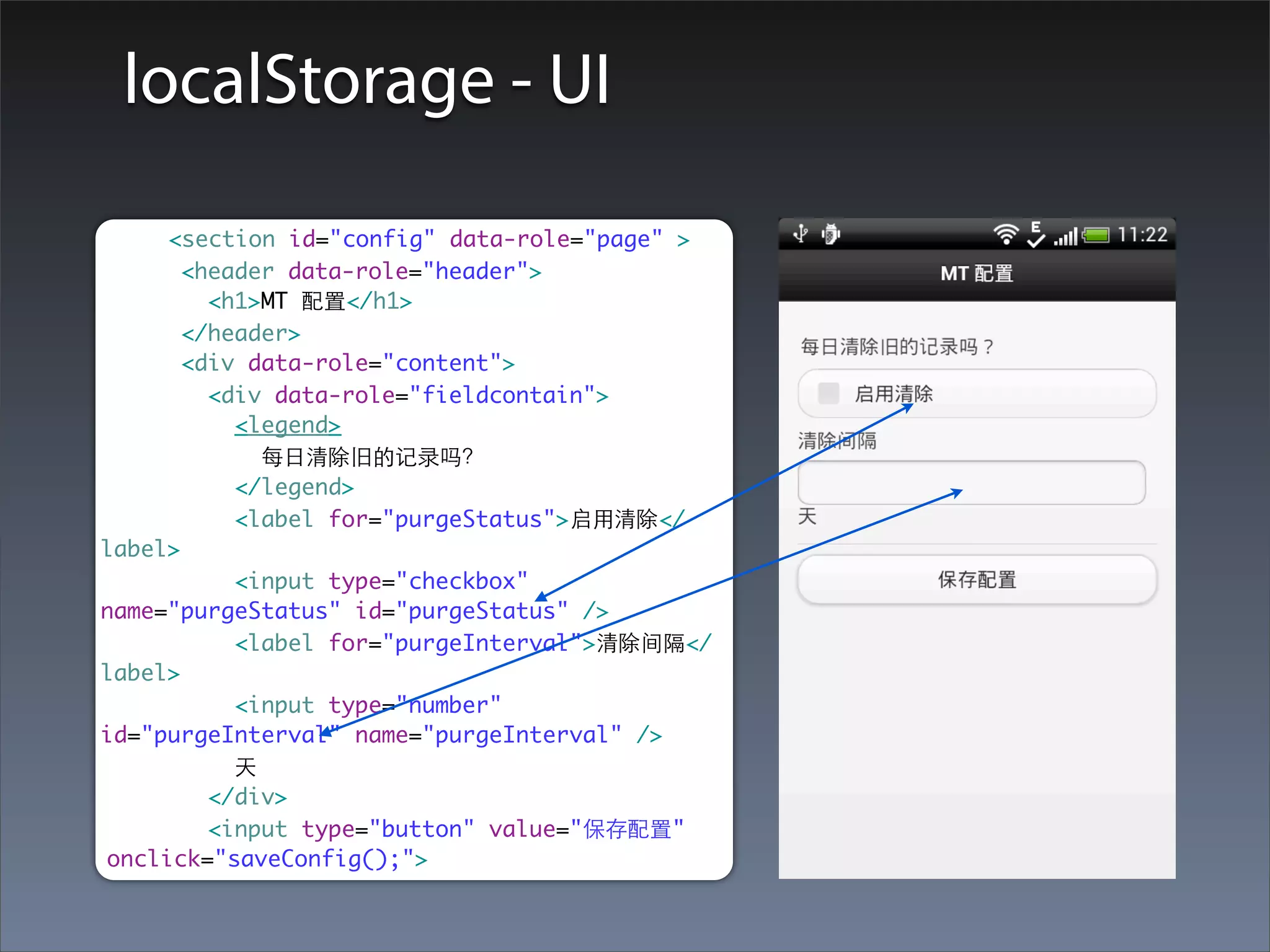Click the 每日清除旧的记录吗？ legend on phone
Screen dimensions: 1270x952
pos(897,346)
